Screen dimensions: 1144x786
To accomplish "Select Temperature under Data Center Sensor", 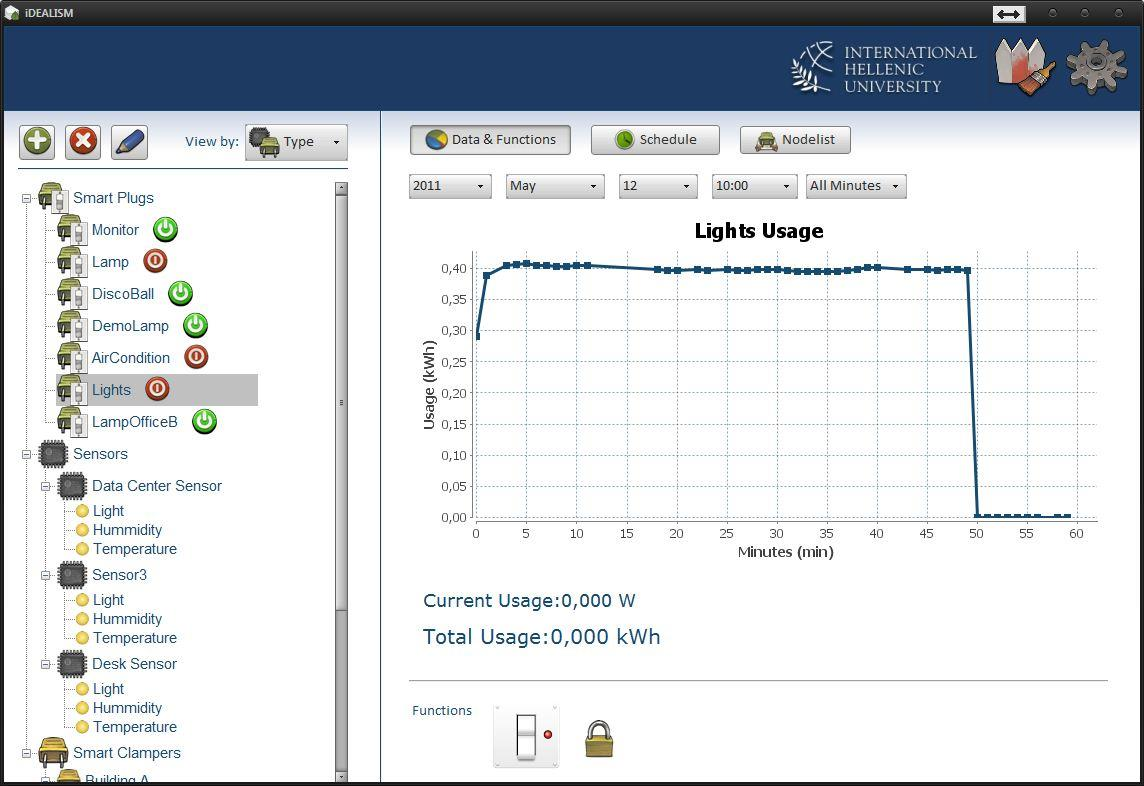I will 135,549.
